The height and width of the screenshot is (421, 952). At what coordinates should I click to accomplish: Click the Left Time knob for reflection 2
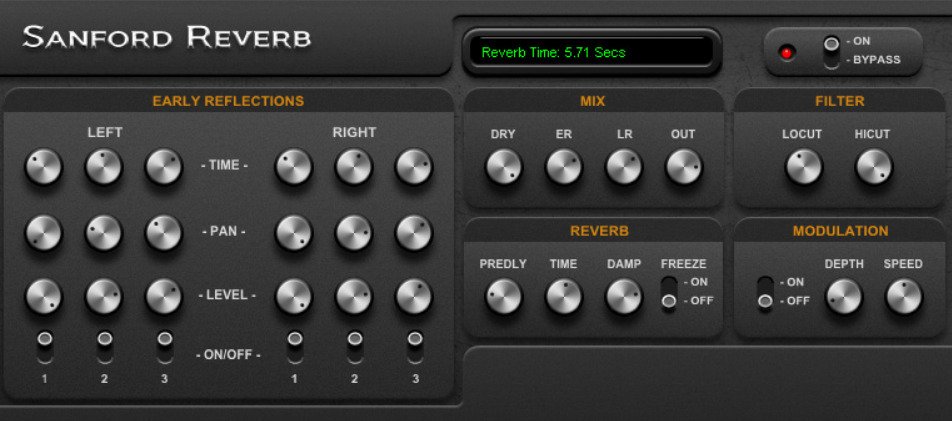104,166
